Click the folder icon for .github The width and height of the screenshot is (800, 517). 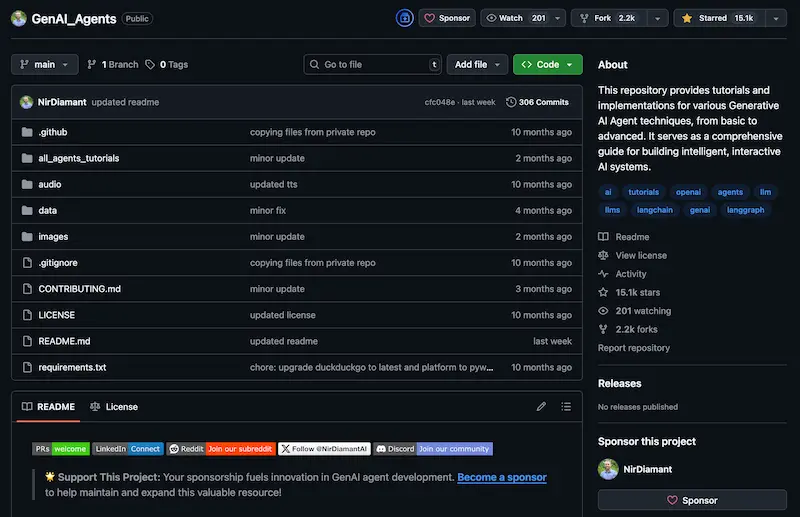click(x=27, y=132)
